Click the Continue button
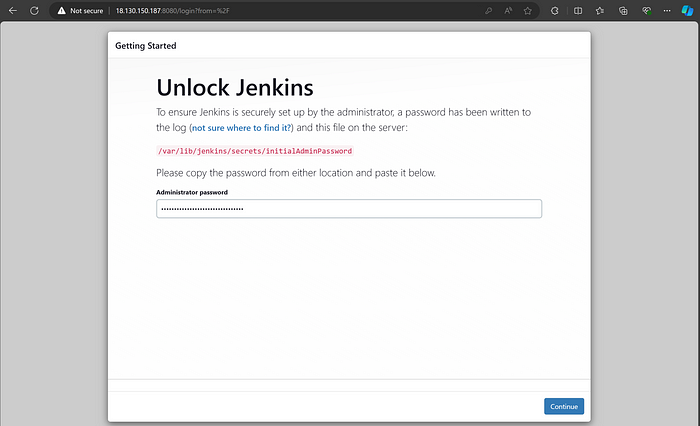Screen dimensions: 700x426 564,406
